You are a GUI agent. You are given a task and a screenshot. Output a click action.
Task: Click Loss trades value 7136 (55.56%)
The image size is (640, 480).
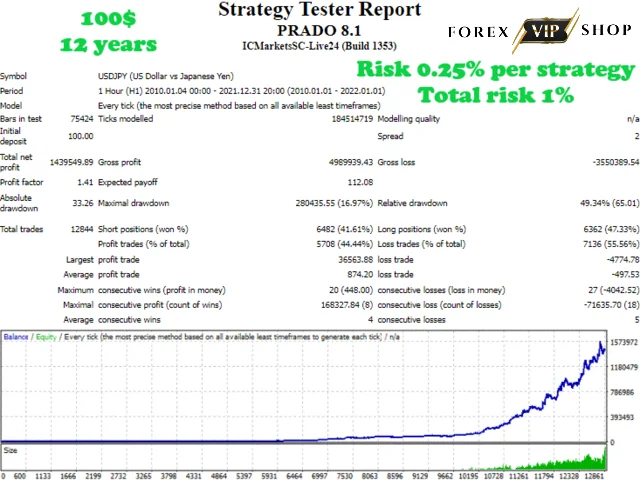(x=611, y=244)
